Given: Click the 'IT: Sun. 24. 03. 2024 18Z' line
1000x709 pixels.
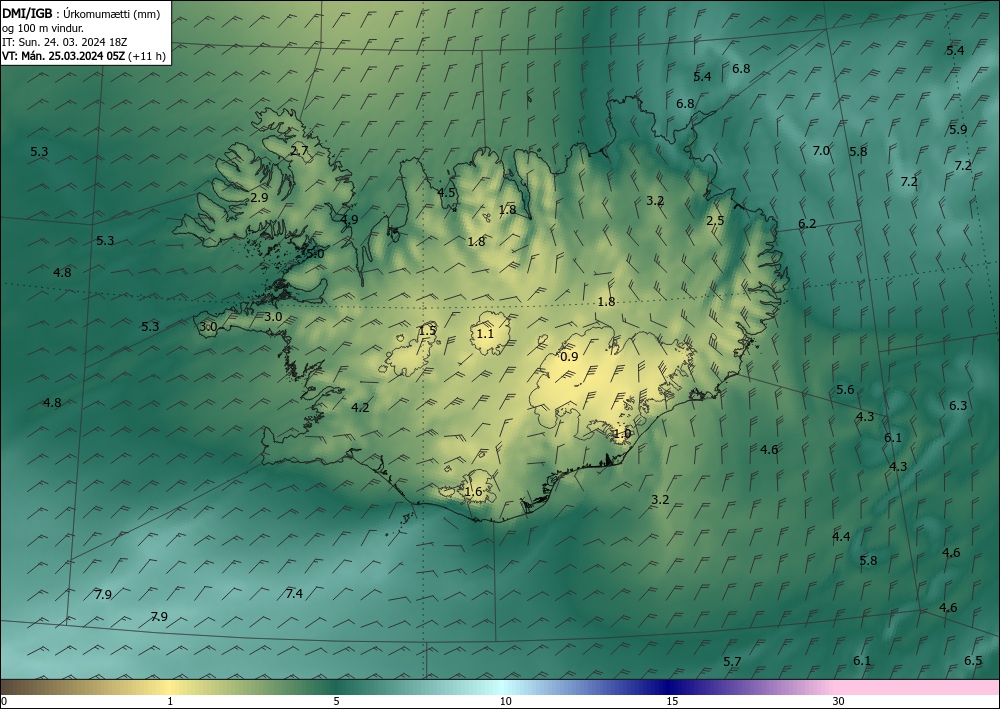Looking at the screenshot, I should pos(65,42).
